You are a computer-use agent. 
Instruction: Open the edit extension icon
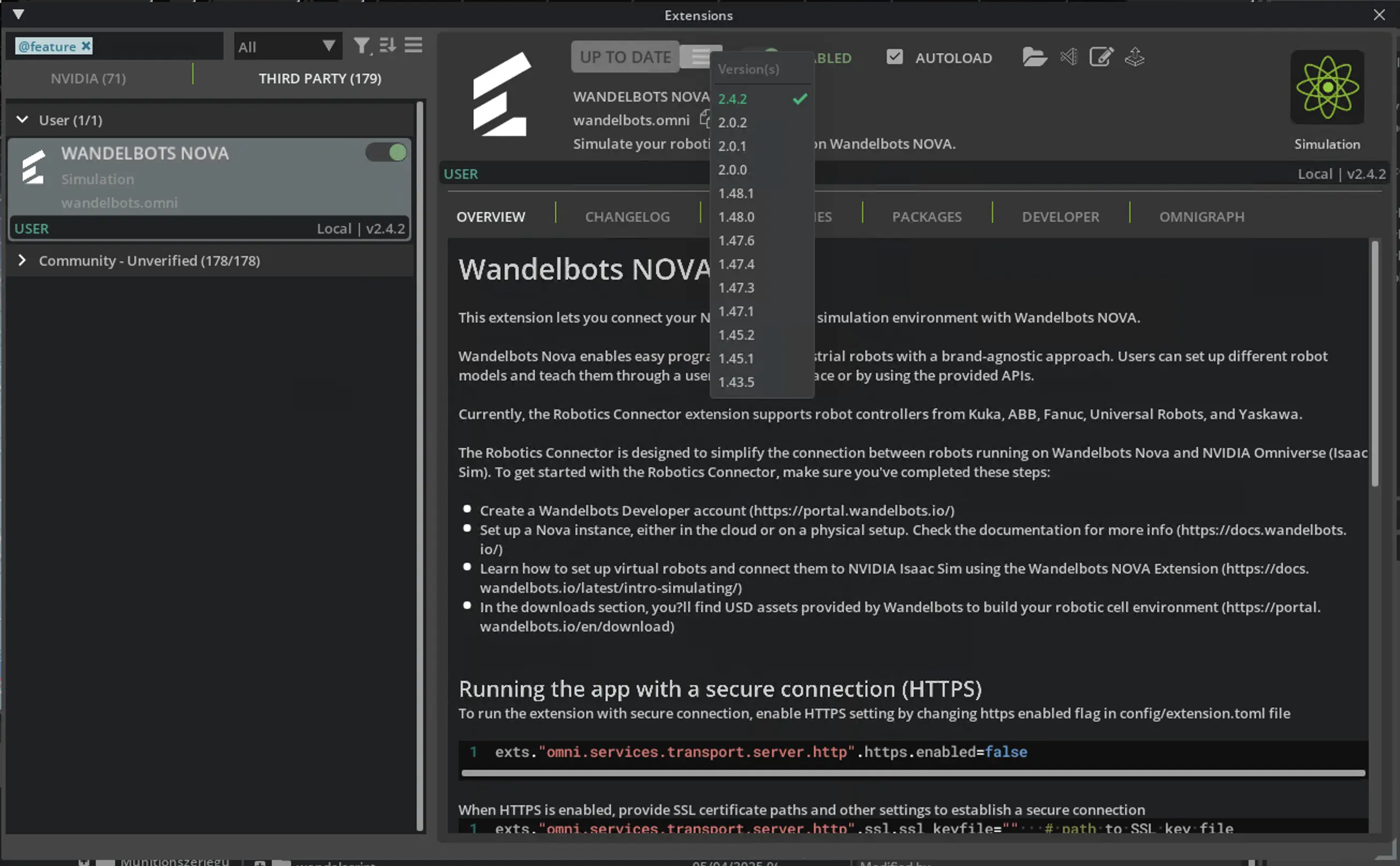(1101, 57)
